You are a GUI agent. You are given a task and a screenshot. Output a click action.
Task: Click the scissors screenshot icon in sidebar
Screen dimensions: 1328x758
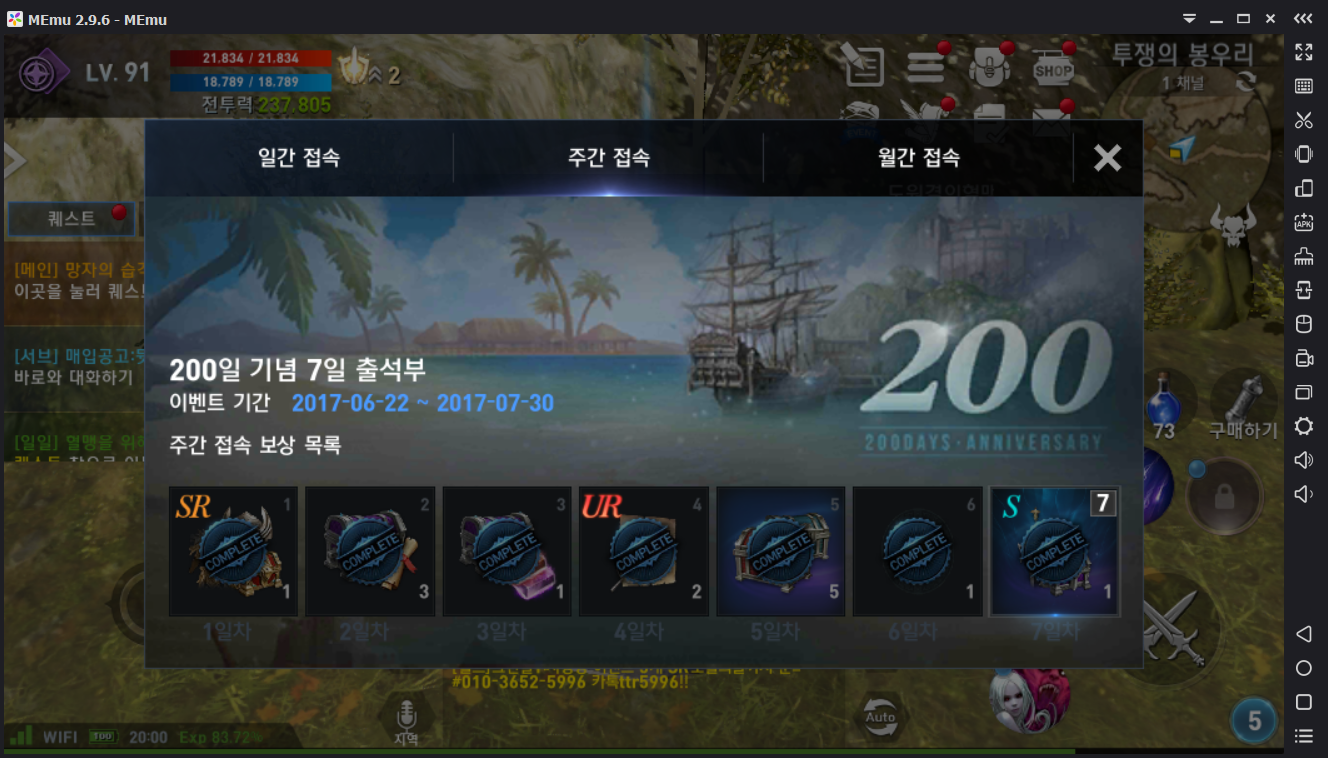(1303, 120)
